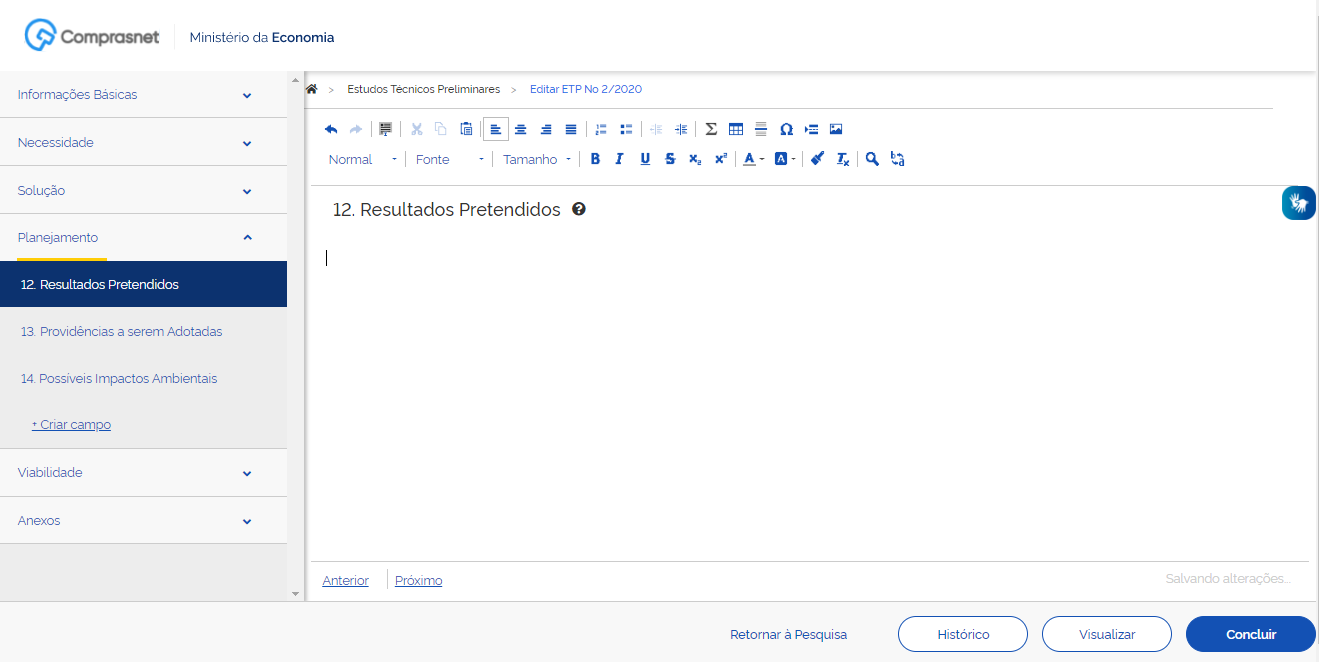The image size is (1319, 662).
Task: Toggle italic formatting
Action: click(619, 159)
